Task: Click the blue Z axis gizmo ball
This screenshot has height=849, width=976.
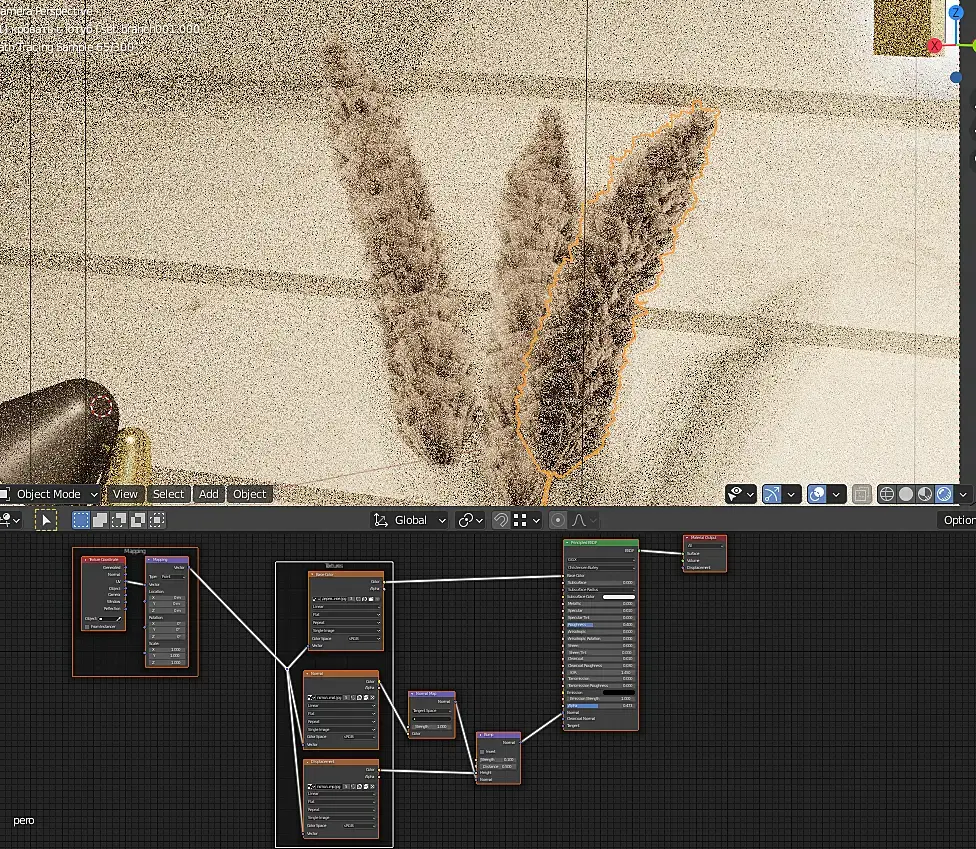Action: [x=955, y=12]
